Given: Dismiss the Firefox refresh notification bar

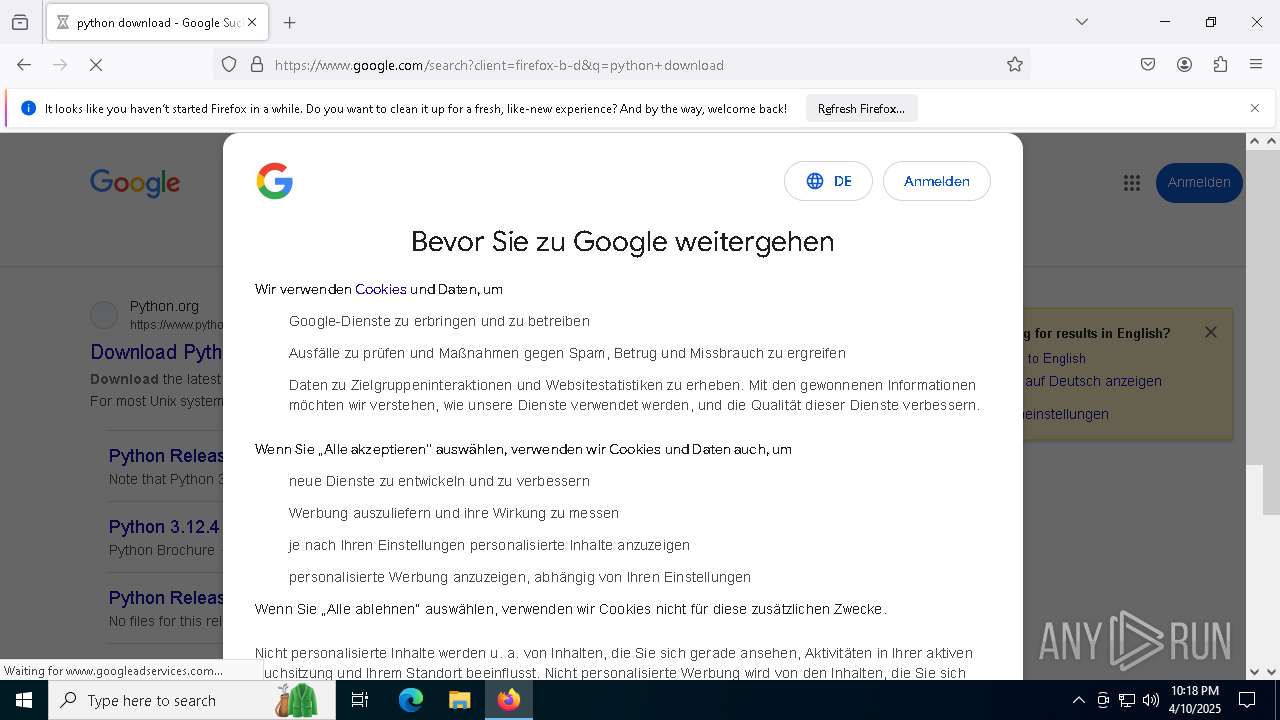Looking at the screenshot, I should 1255,108.
